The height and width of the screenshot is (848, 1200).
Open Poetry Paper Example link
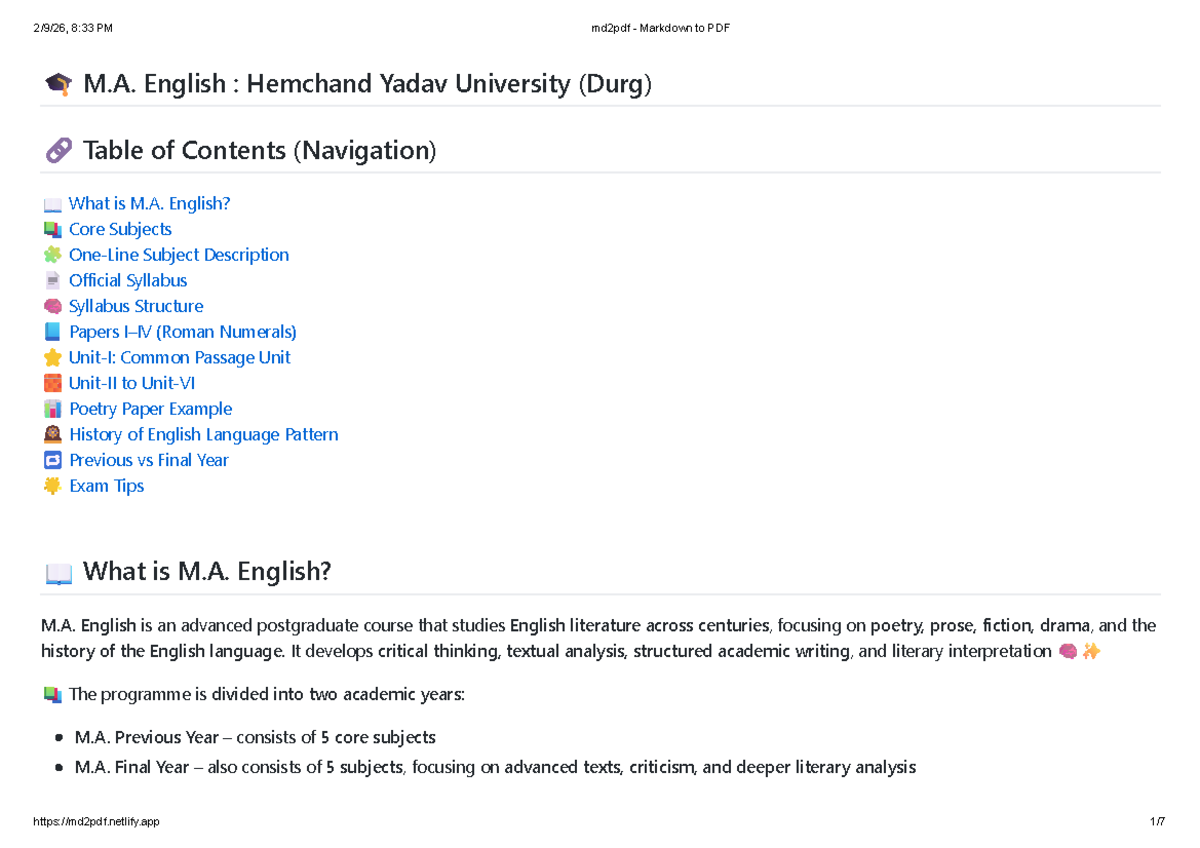[x=150, y=409]
